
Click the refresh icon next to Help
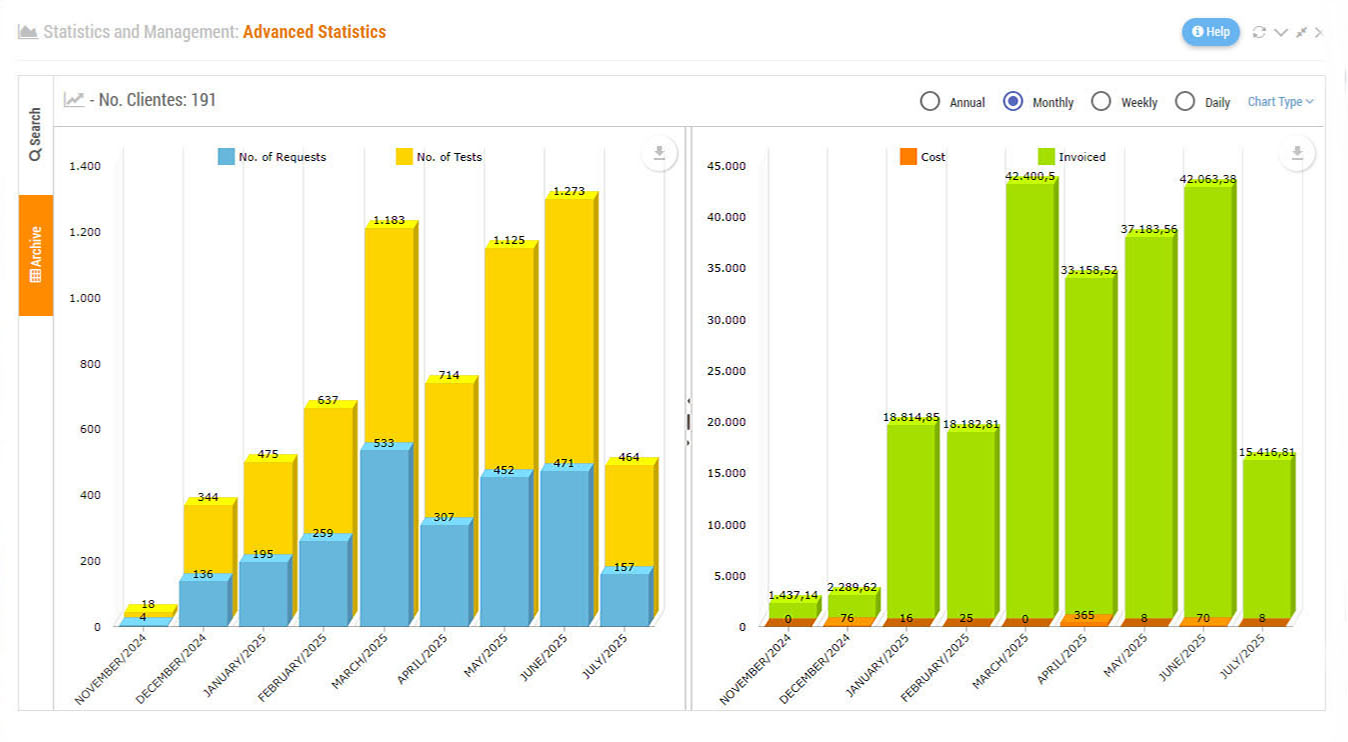[x=1259, y=32]
